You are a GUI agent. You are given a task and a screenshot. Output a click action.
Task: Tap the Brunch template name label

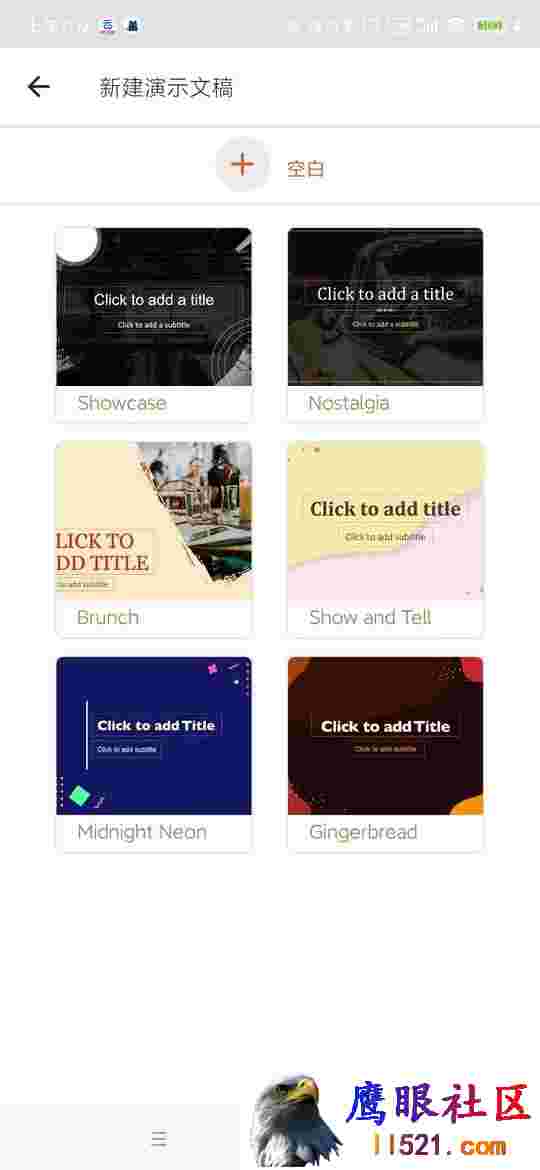coord(108,617)
